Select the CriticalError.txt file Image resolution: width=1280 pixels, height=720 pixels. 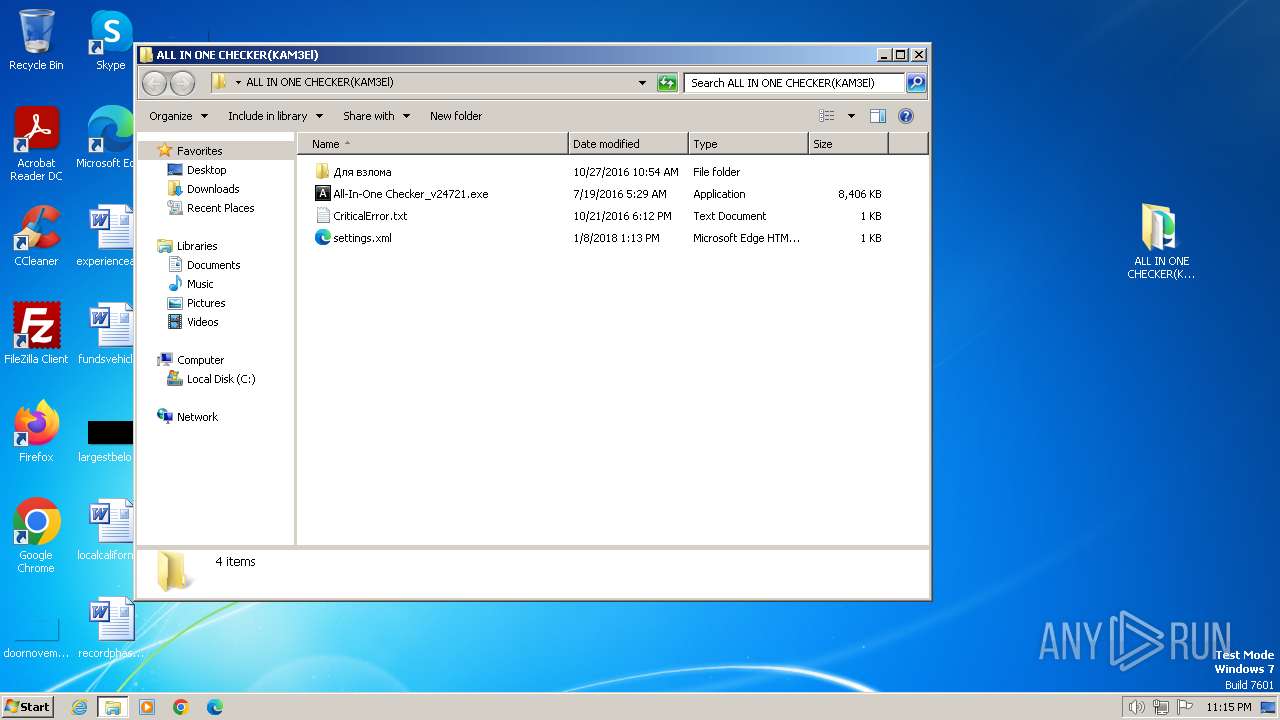coord(369,216)
